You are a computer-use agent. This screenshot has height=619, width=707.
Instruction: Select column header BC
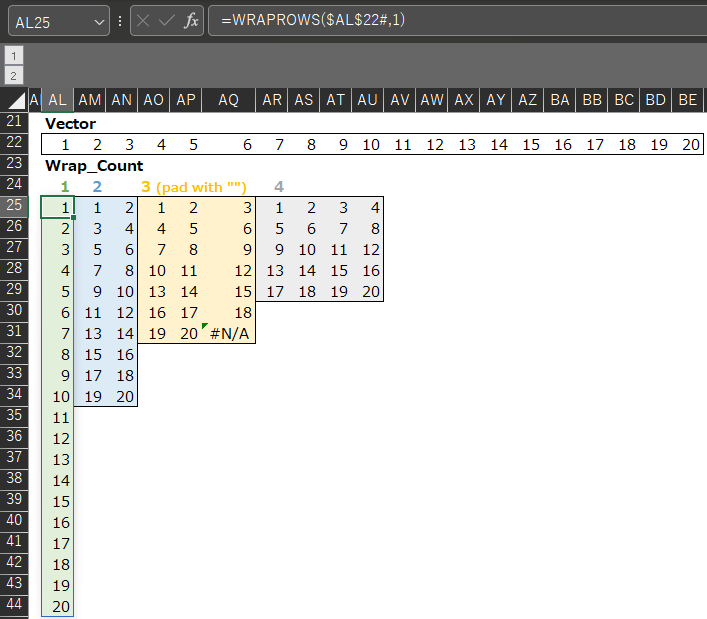click(x=624, y=100)
